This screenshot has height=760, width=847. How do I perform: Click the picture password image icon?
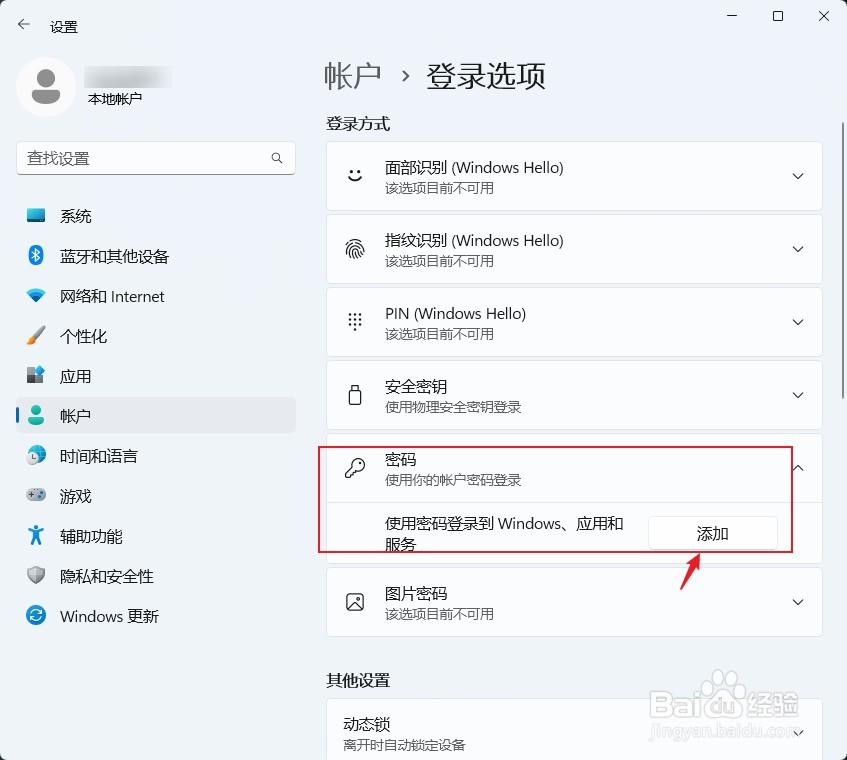tap(355, 602)
